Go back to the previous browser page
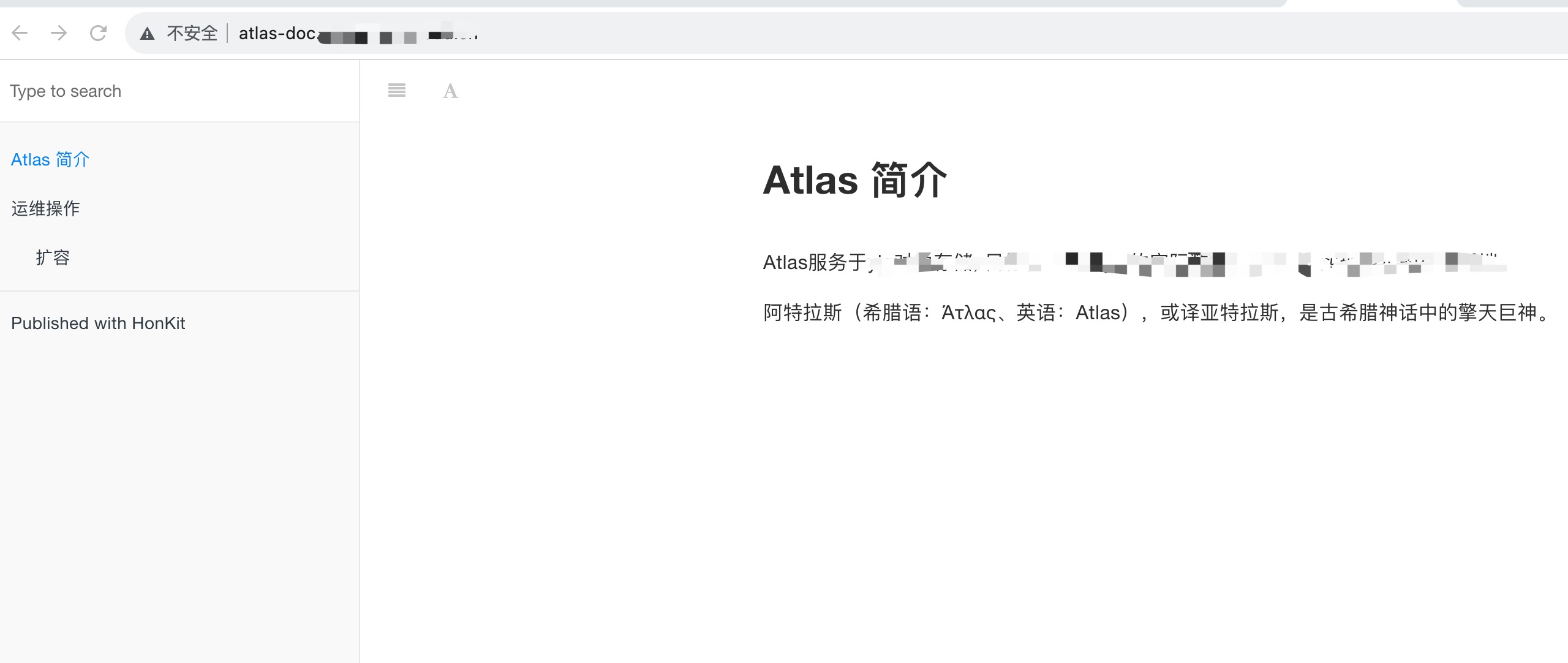 pos(20,33)
